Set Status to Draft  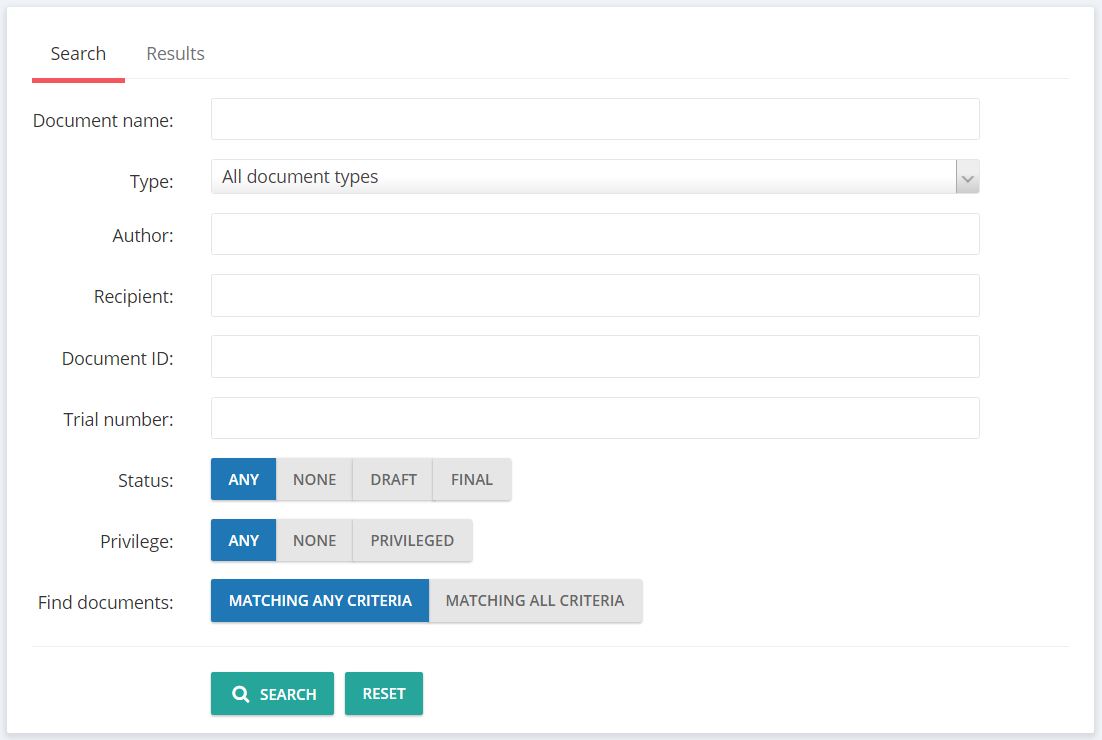(x=393, y=480)
